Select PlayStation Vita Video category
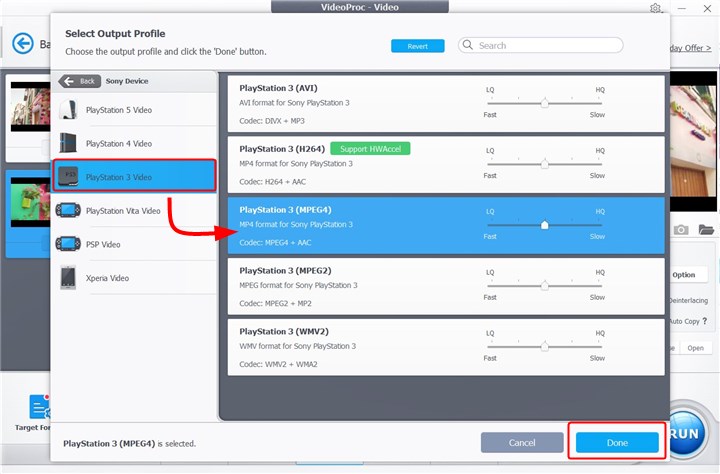The height and width of the screenshot is (474, 720). click(x=134, y=210)
